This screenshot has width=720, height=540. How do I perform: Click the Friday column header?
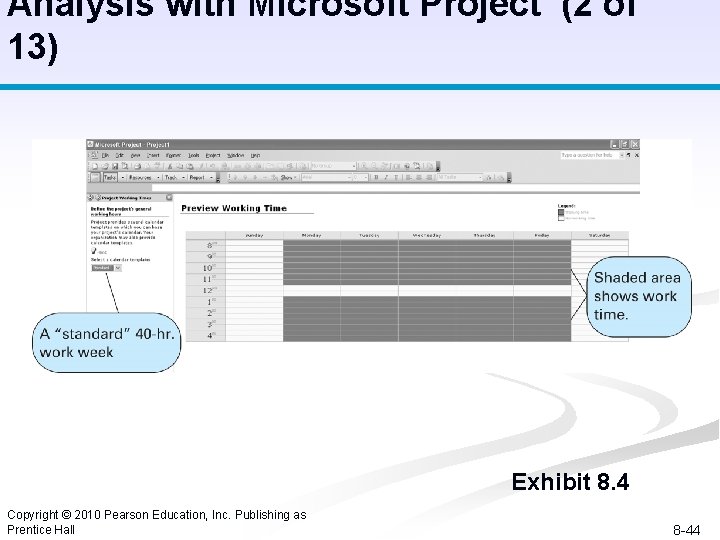542,235
